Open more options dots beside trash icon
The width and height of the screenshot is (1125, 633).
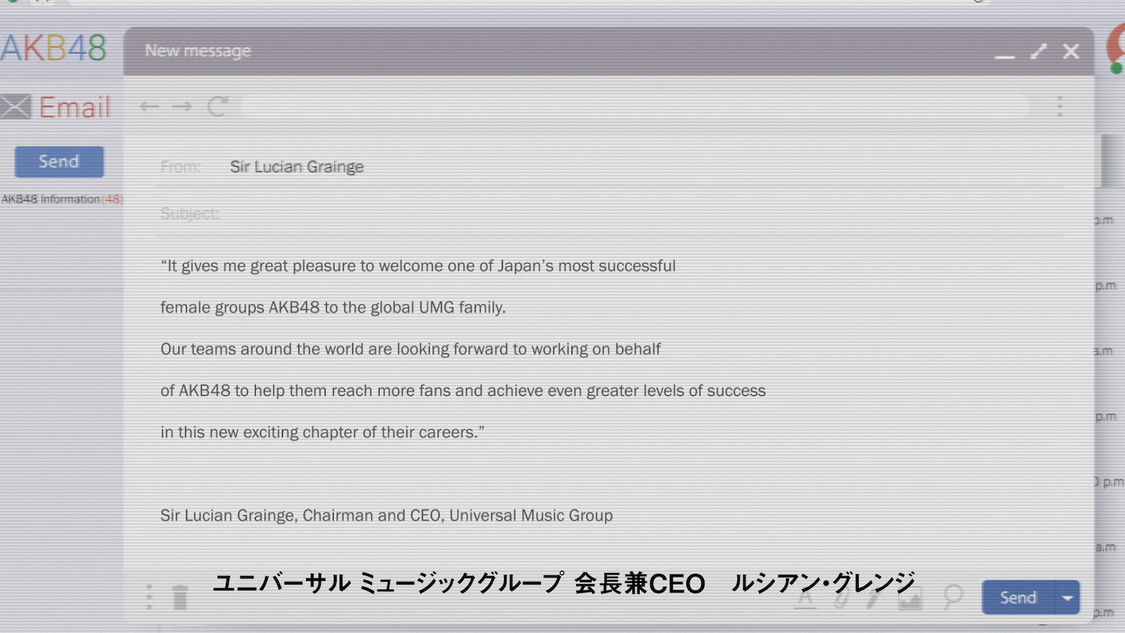coord(149,597)
